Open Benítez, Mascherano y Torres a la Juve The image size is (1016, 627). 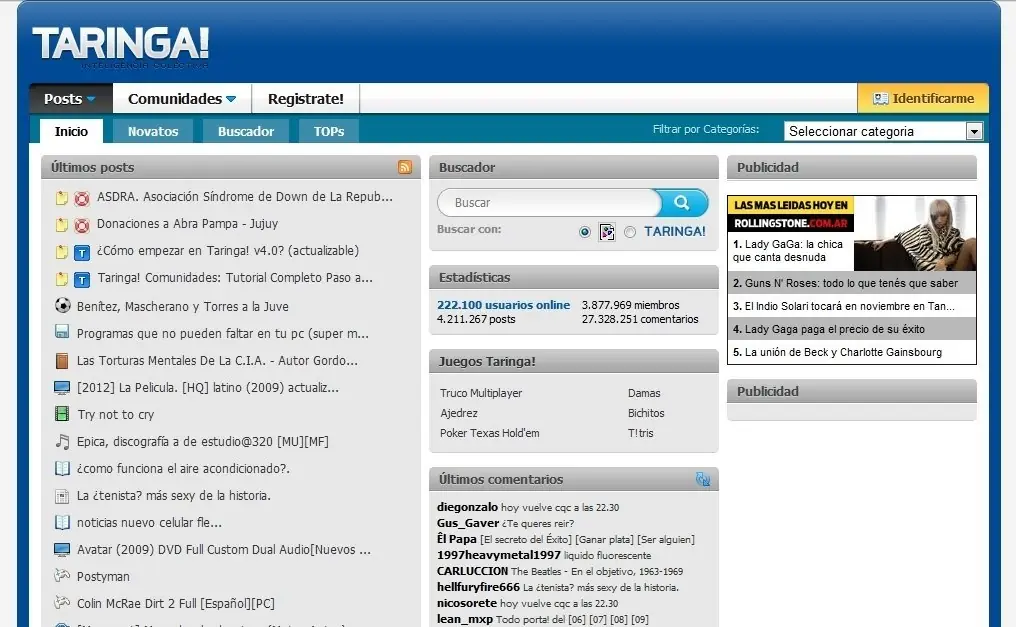point(183,306)
